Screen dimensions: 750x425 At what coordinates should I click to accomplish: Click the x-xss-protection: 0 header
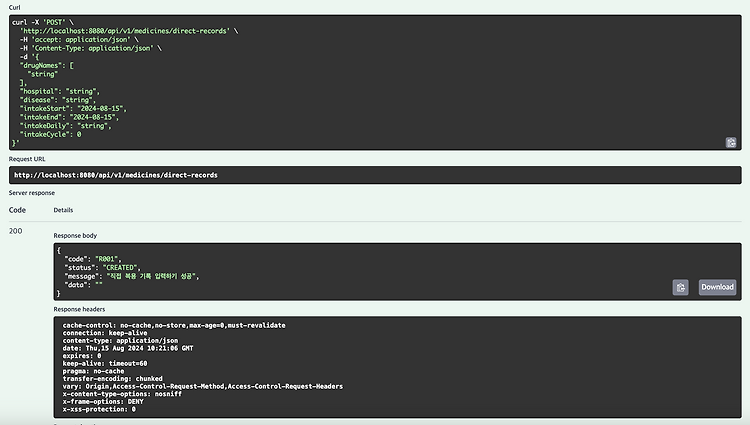(99, 409)
